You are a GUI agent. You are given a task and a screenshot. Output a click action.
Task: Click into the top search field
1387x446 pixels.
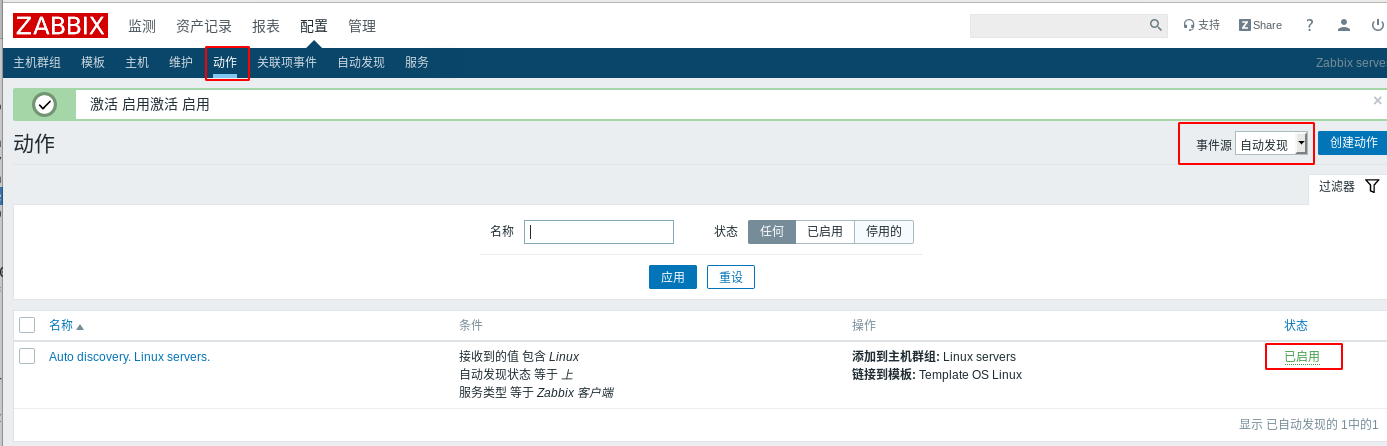click(1059, 25)
